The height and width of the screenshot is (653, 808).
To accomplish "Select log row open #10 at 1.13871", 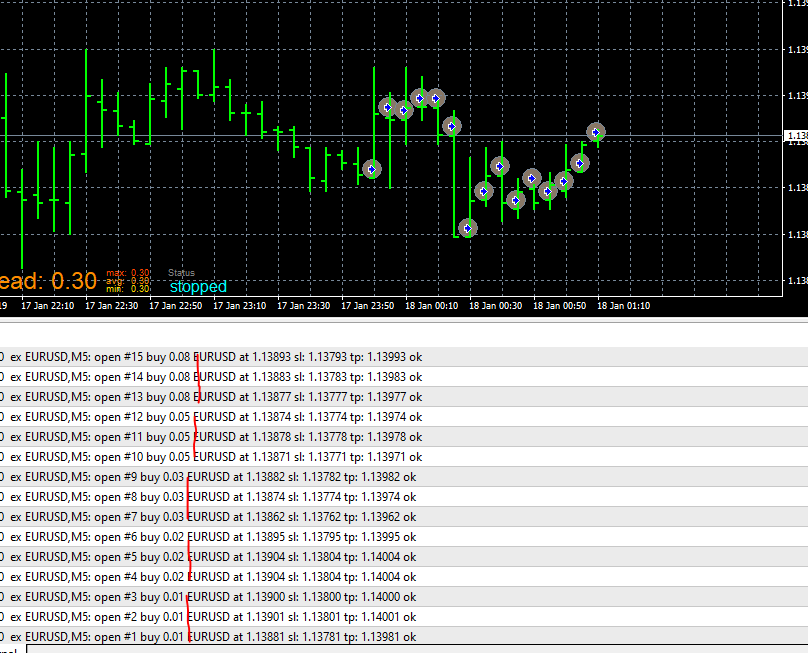I will pyautogui.click(x=404, y=457).
